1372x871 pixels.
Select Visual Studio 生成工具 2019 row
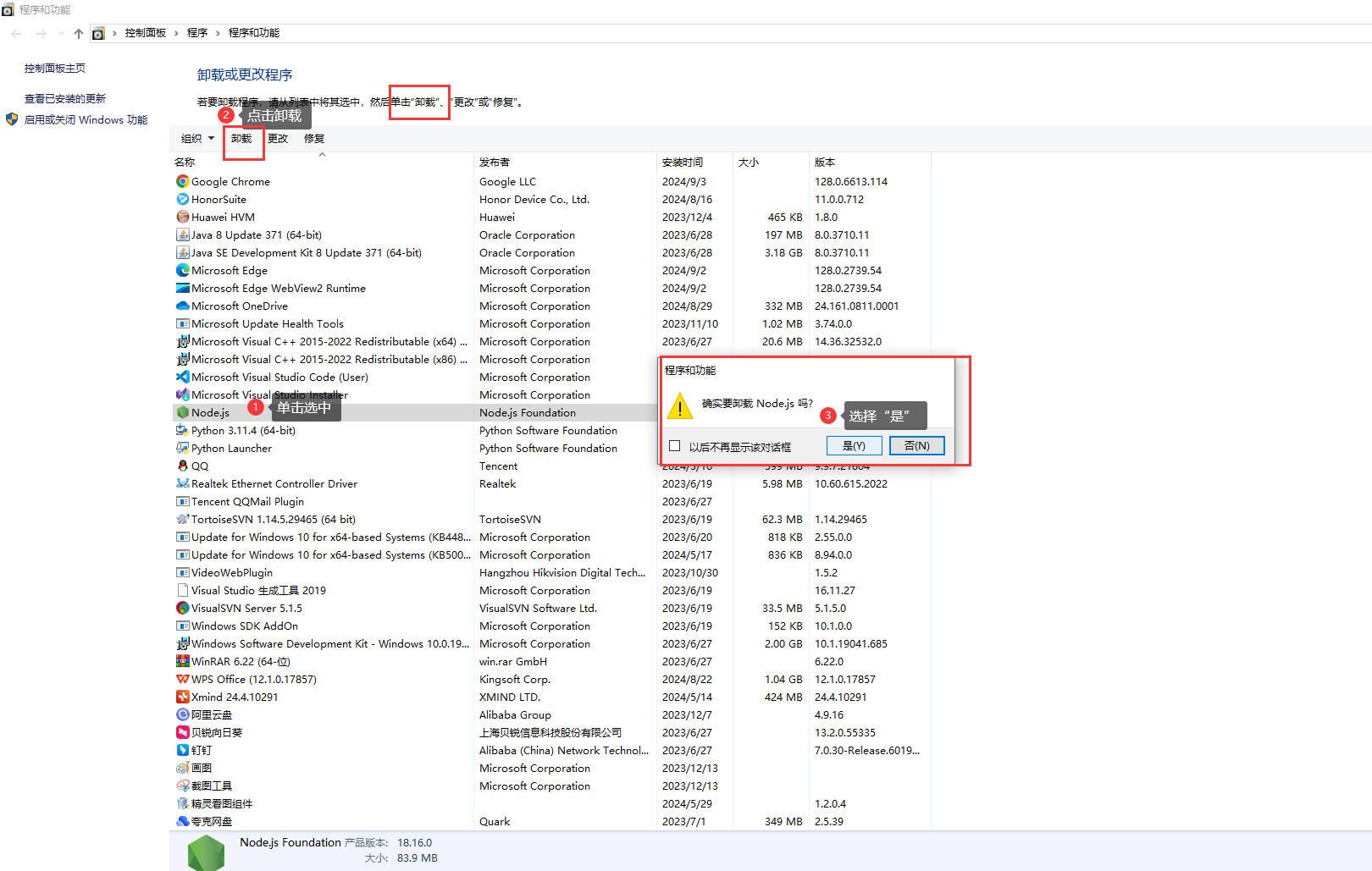click(x=550, y=590)
